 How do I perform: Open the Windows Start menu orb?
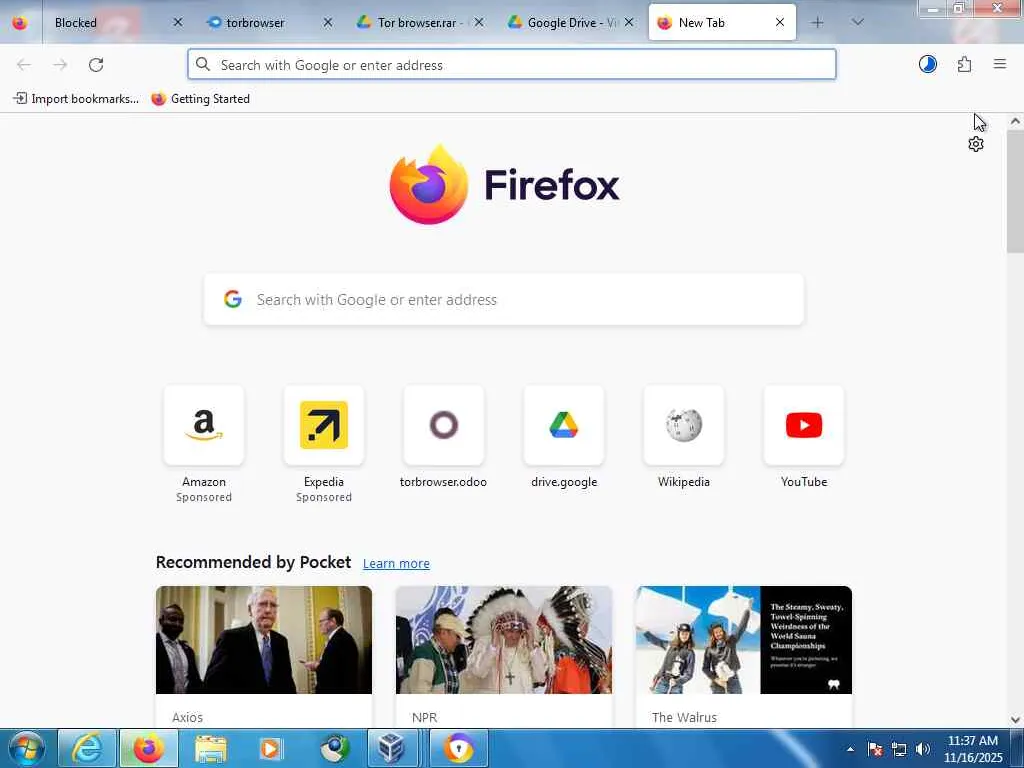27,748
